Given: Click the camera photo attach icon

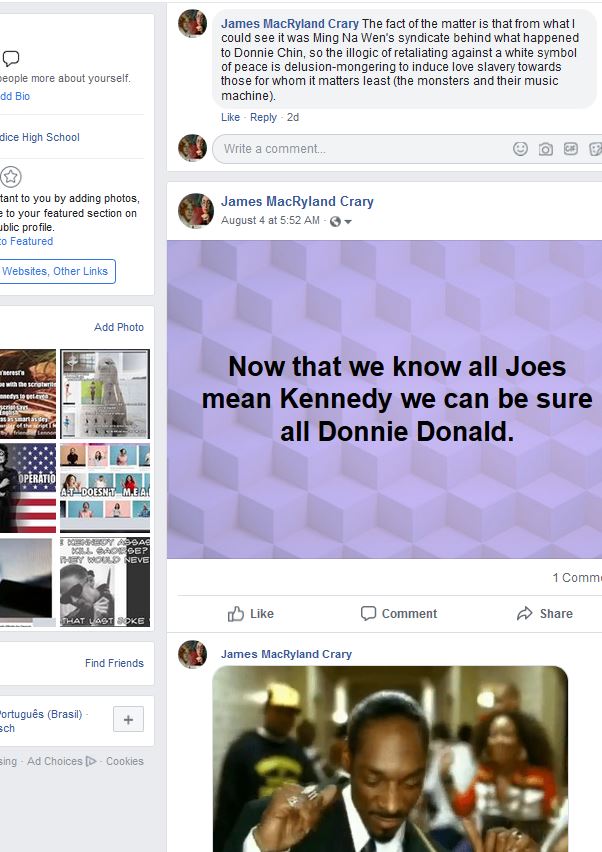Looking at the screenshot, I should point(545,149).
